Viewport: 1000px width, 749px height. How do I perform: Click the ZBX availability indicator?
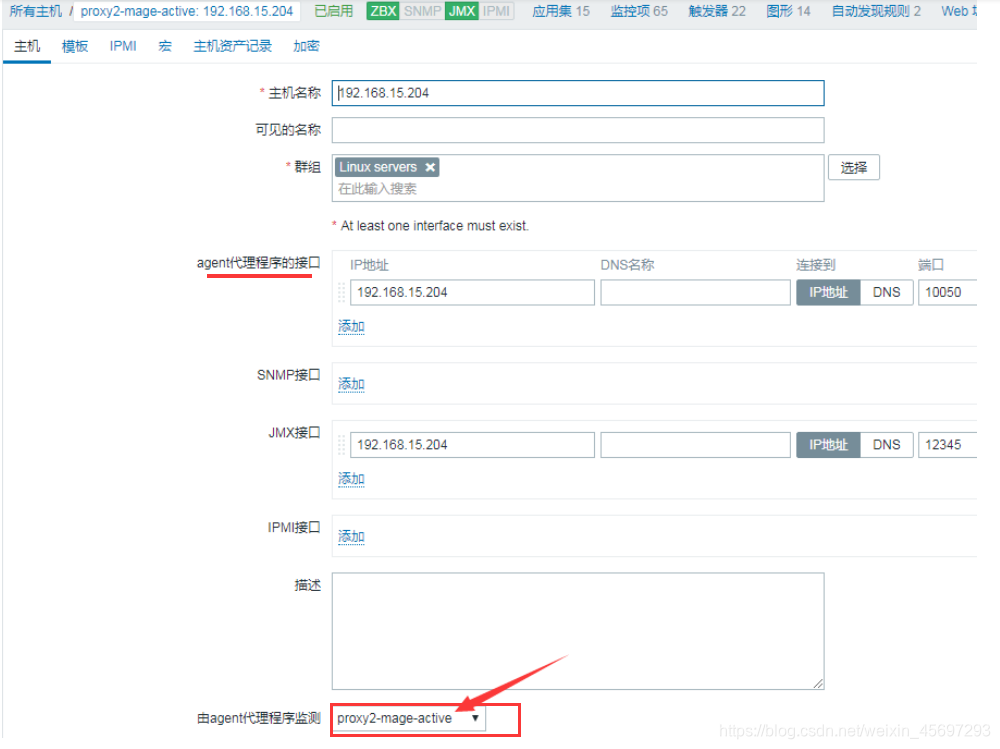(x=383, y=11)
